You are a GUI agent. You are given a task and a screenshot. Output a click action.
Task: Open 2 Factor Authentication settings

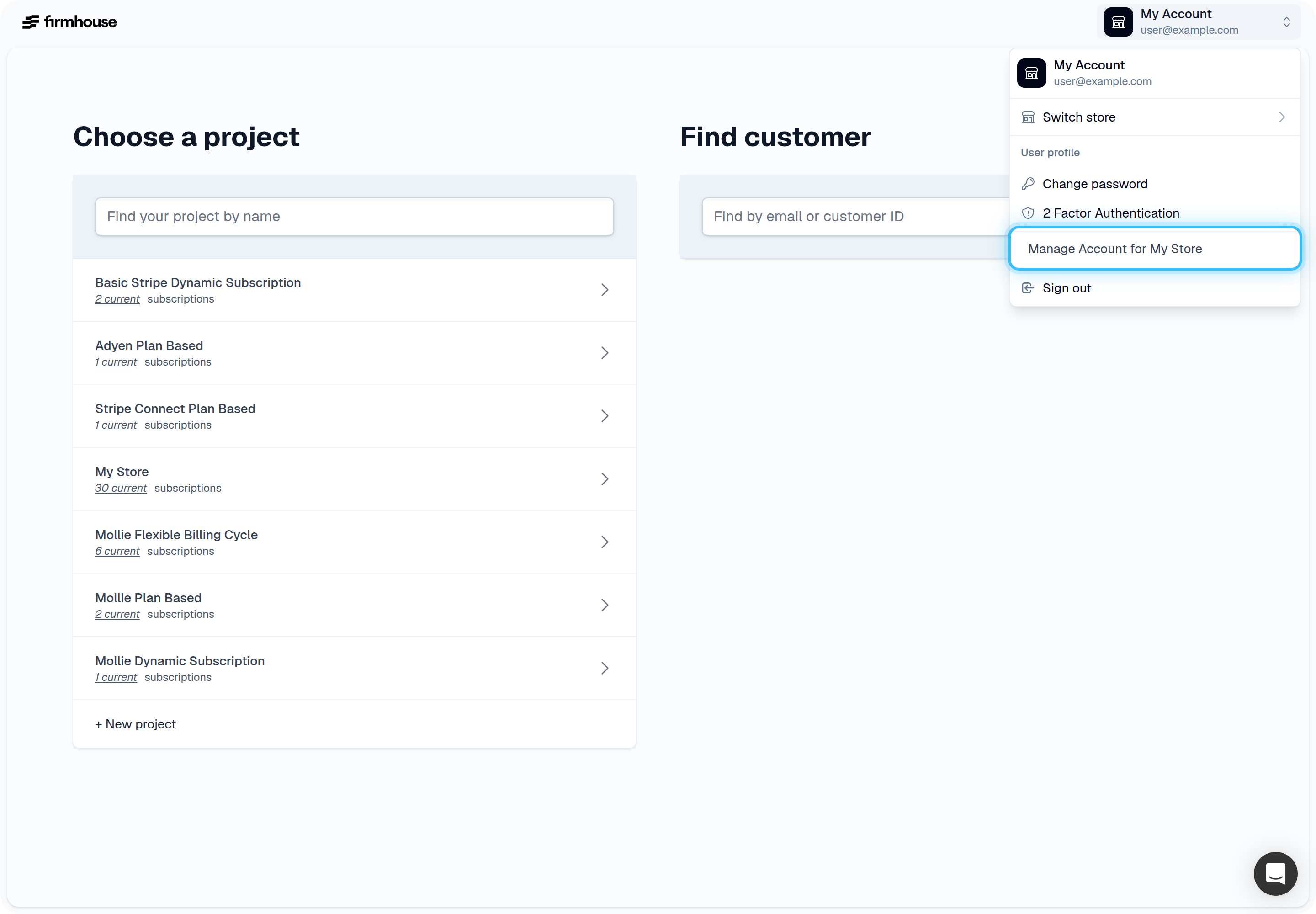[1155, 213]
